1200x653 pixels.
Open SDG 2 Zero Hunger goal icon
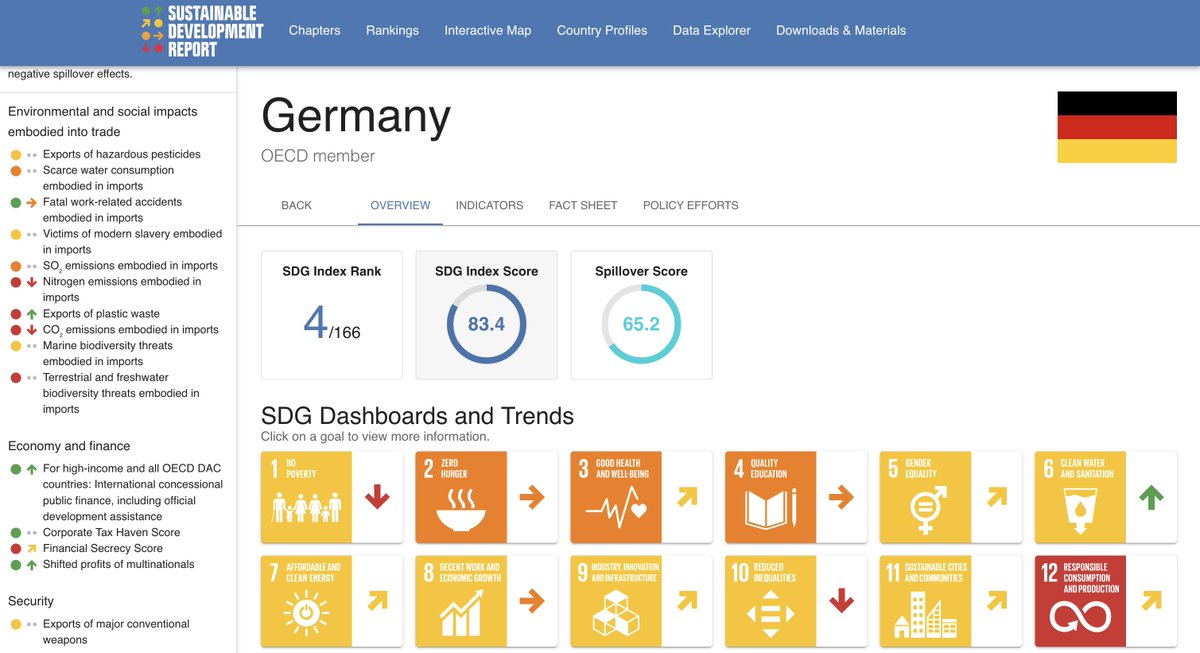tap(461, 497)
